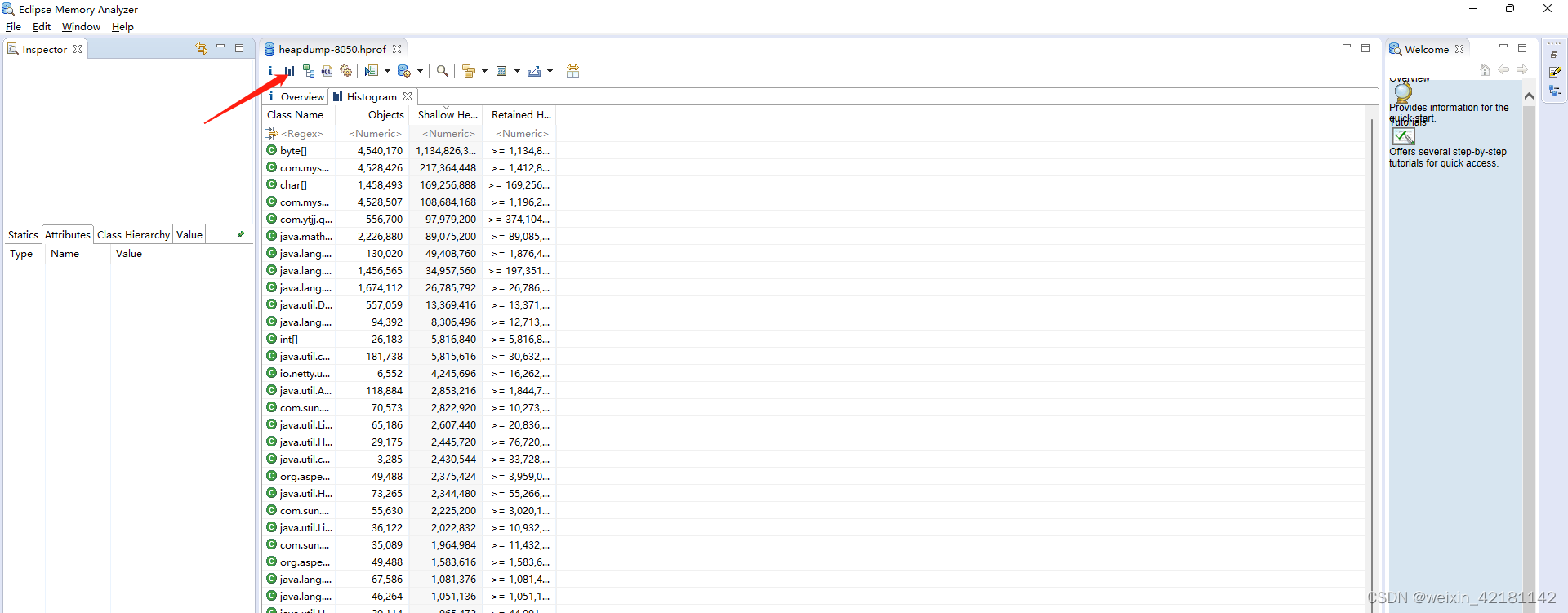
Task: Switch to the Class Hierarchy tab
Action: point(133,235)
